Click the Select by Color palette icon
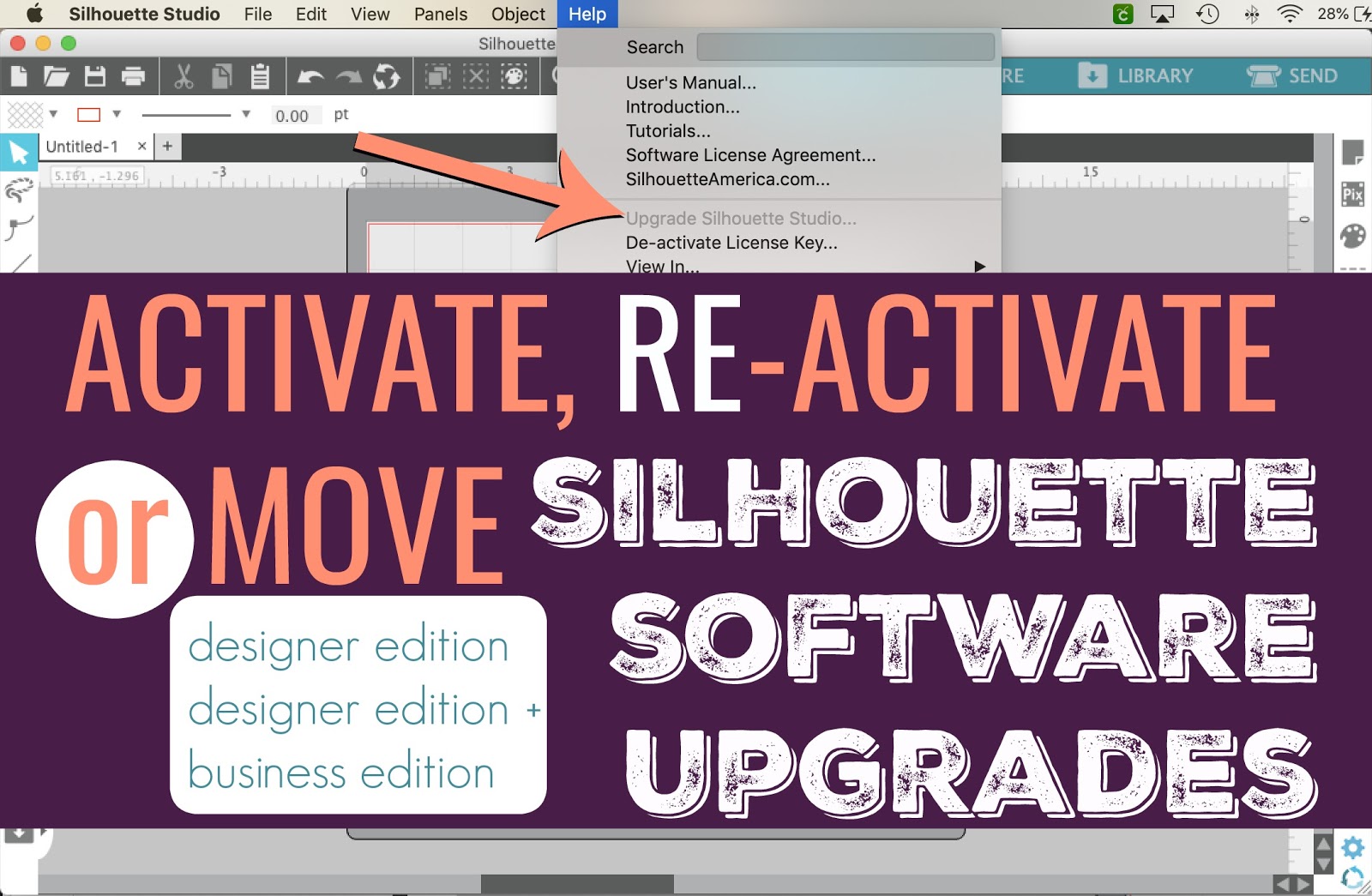Screen dimensions: 1372x896 514,76
